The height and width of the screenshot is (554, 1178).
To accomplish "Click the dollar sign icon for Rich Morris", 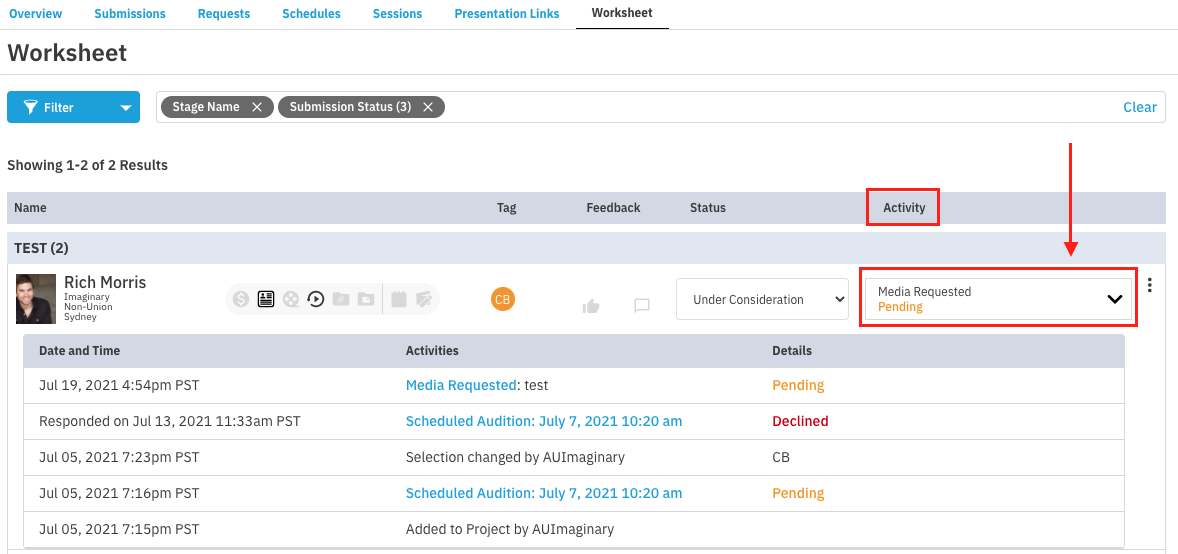I will click(x=241, y=298).
